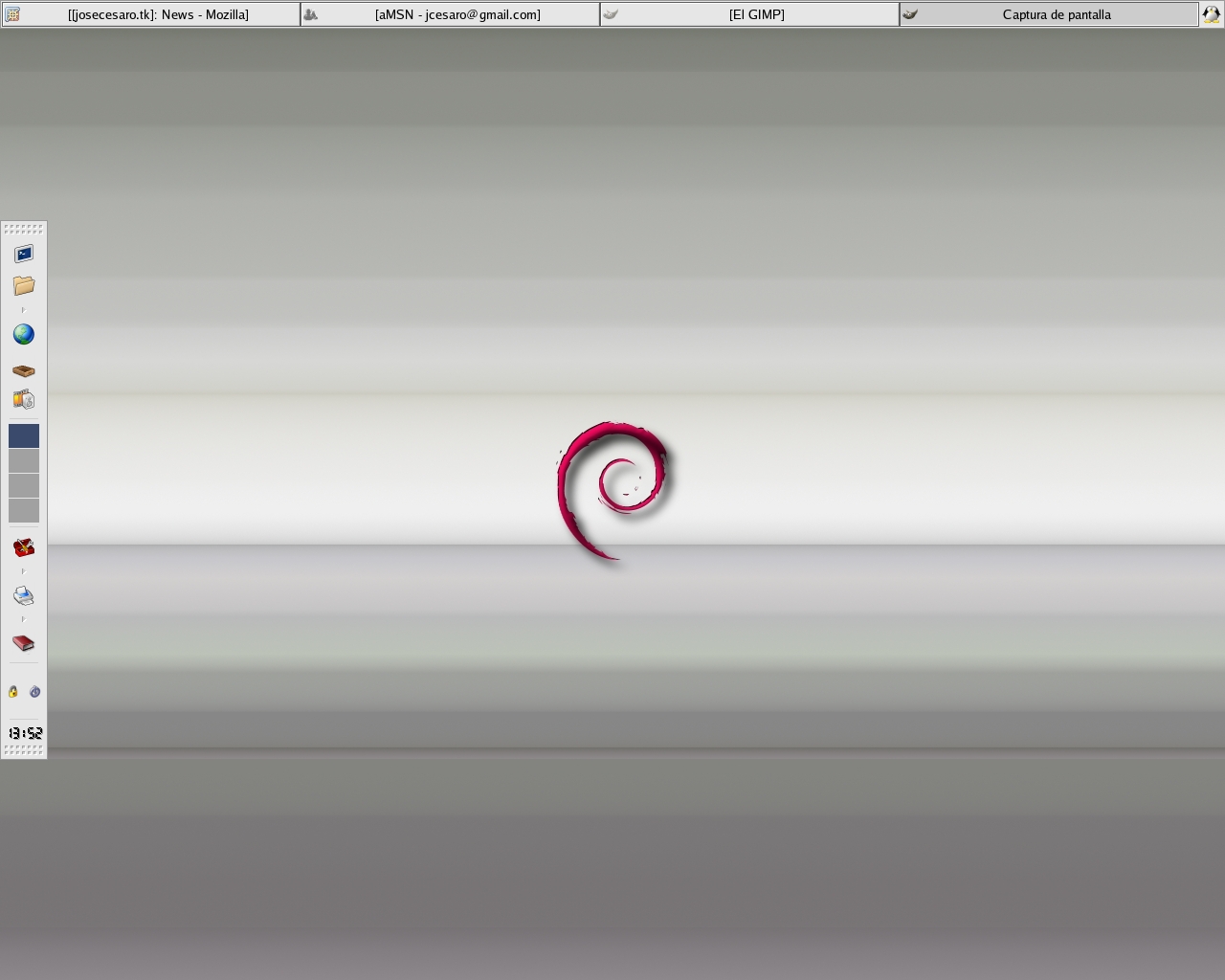The width and height of the screenshot is (1225, 980).
Task: Switch to the fourth workspace in pager
Action: [24, 510]
